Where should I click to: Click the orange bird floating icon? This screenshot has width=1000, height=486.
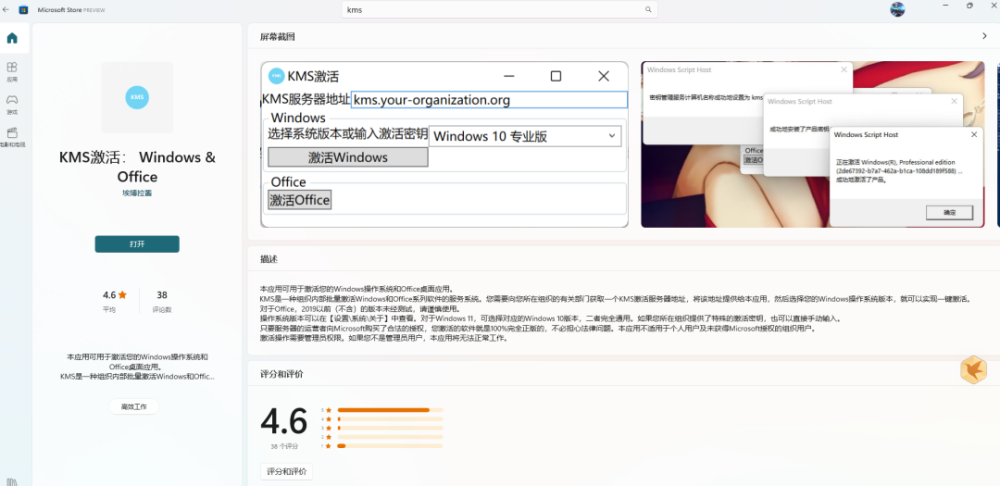(x=973, y=370)
